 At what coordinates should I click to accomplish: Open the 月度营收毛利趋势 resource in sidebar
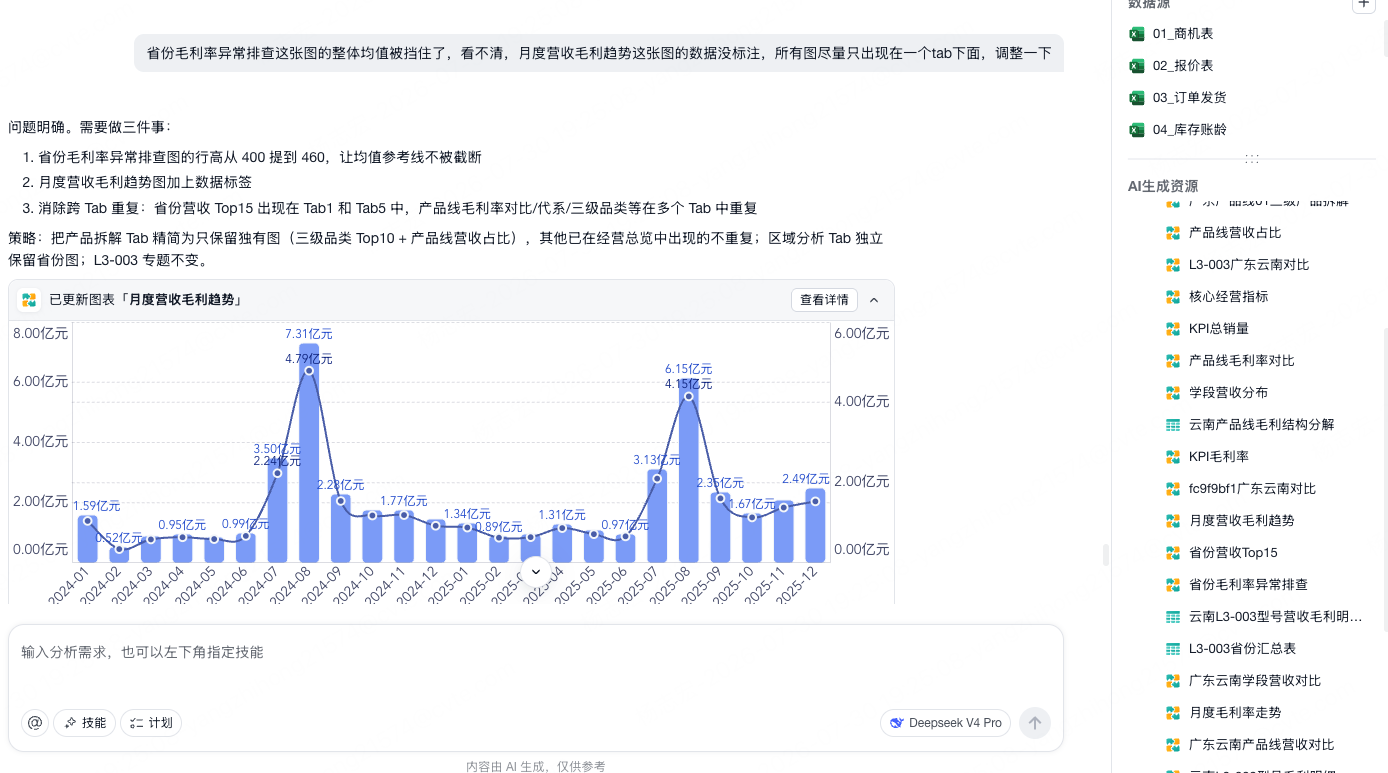click(1242, 521)
